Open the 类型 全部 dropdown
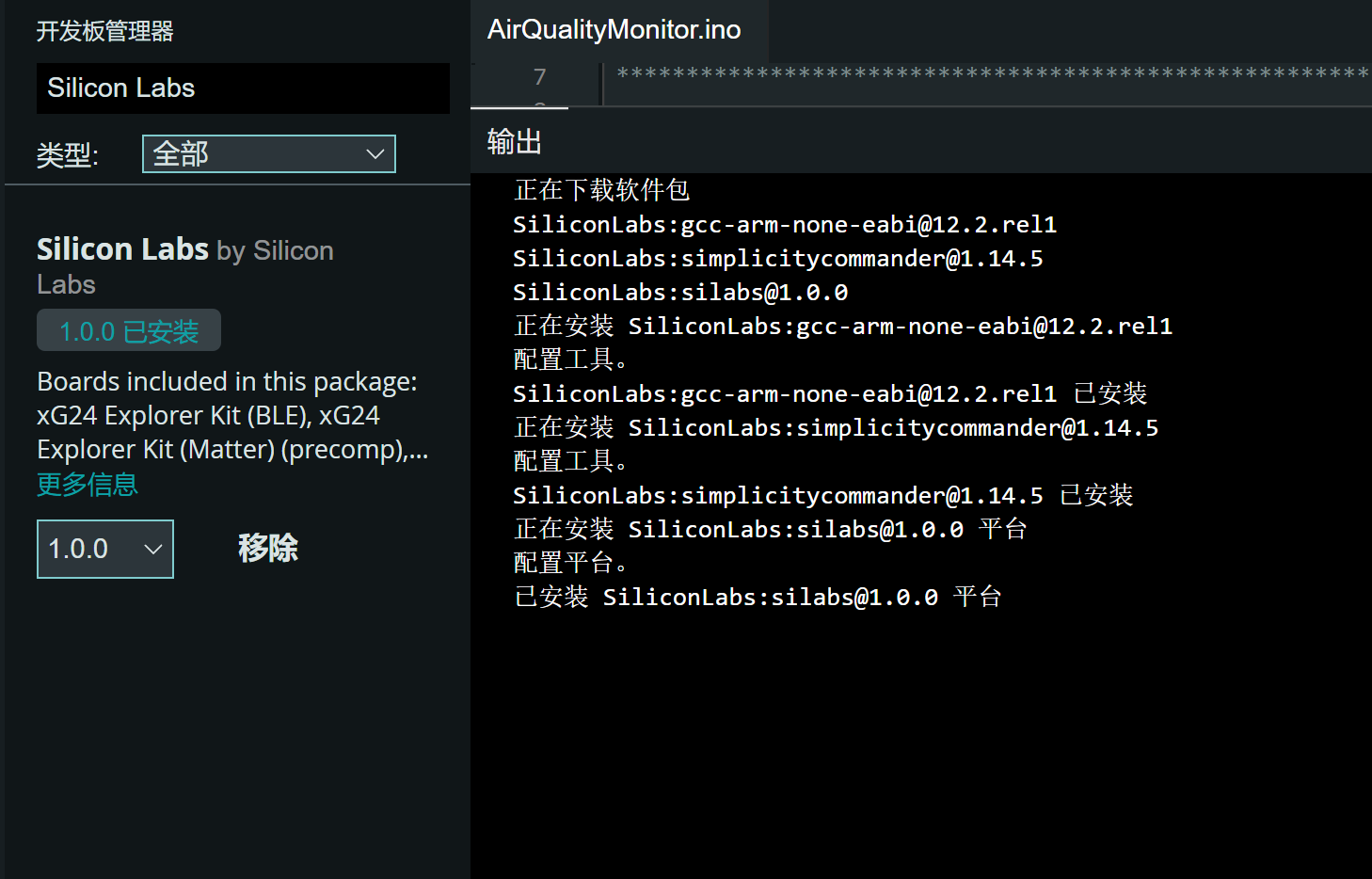Image resolution: width=1372 pixels, height=879 pixels. click(x=269, y=153)
